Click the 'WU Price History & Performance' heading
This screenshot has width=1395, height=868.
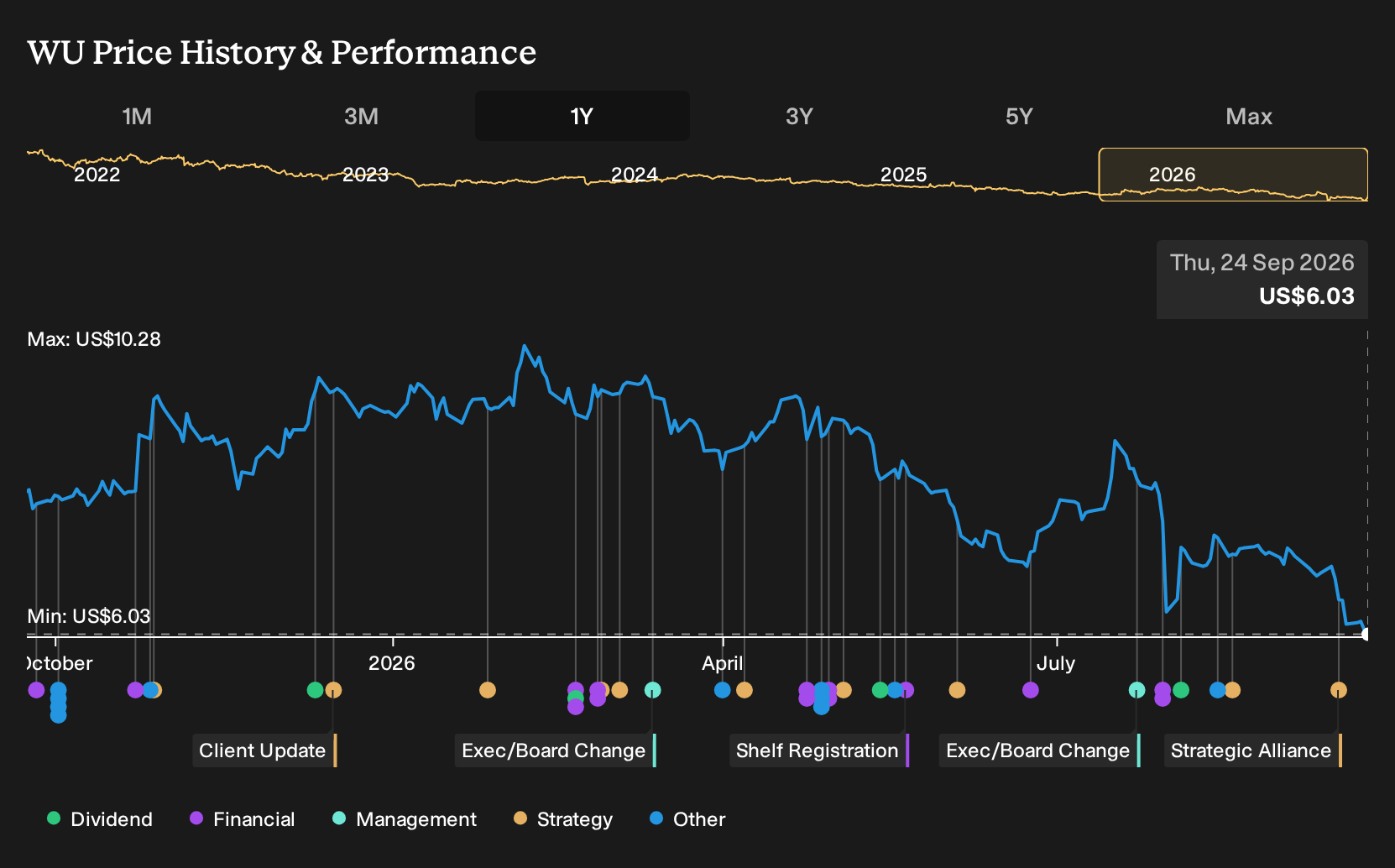(x=282, y=52)
